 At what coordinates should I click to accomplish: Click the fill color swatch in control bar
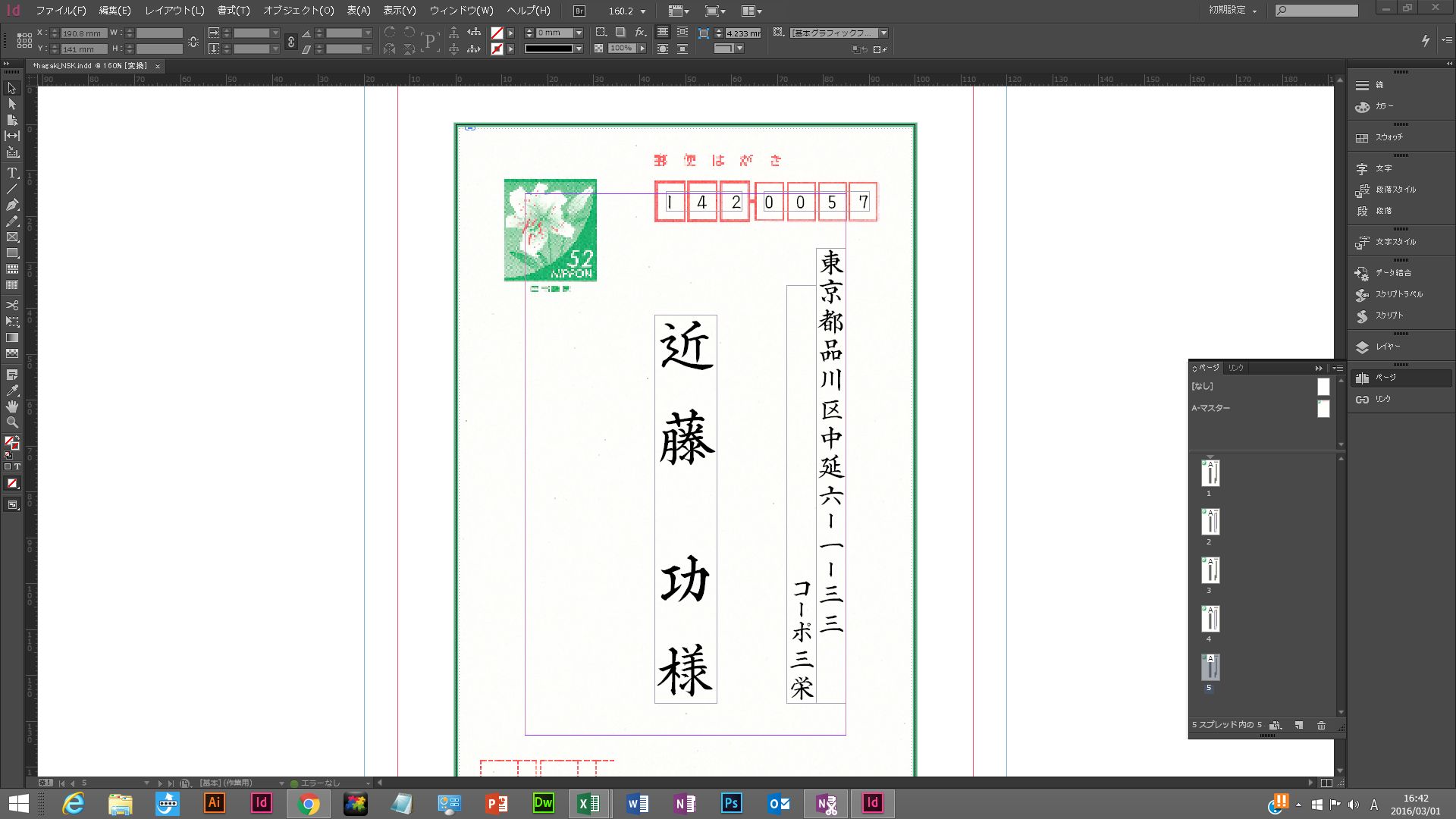497,33
